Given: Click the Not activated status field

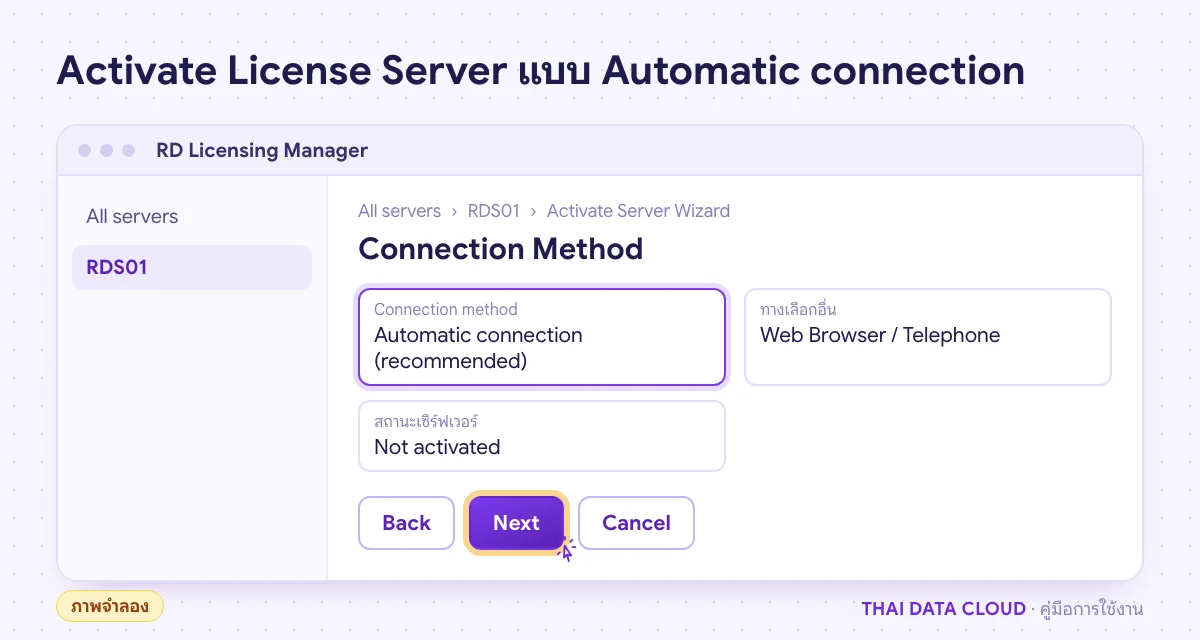Looking at the screenshot, I should click(542, 436).
